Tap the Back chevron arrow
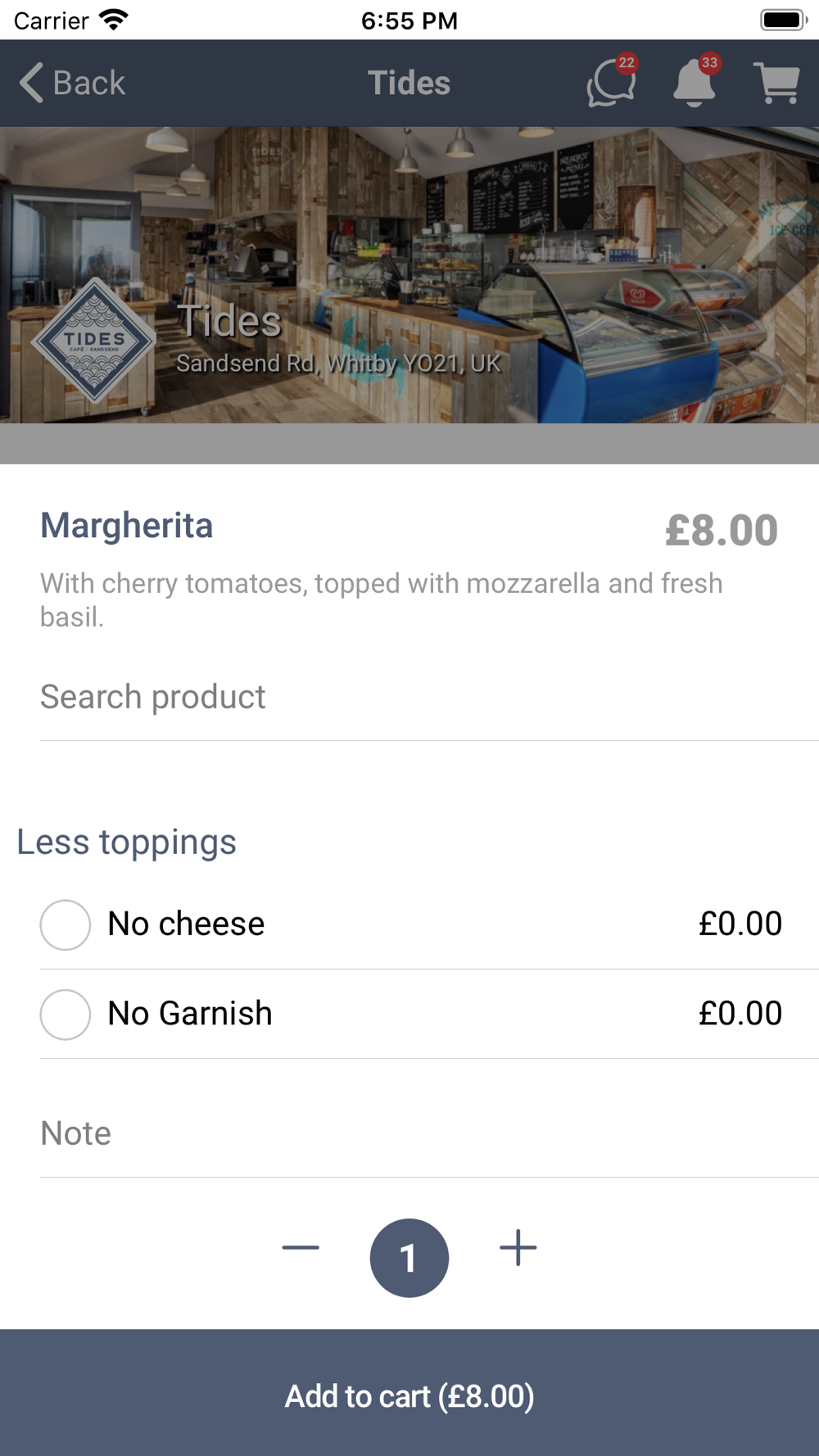 [x=31, y=83]
